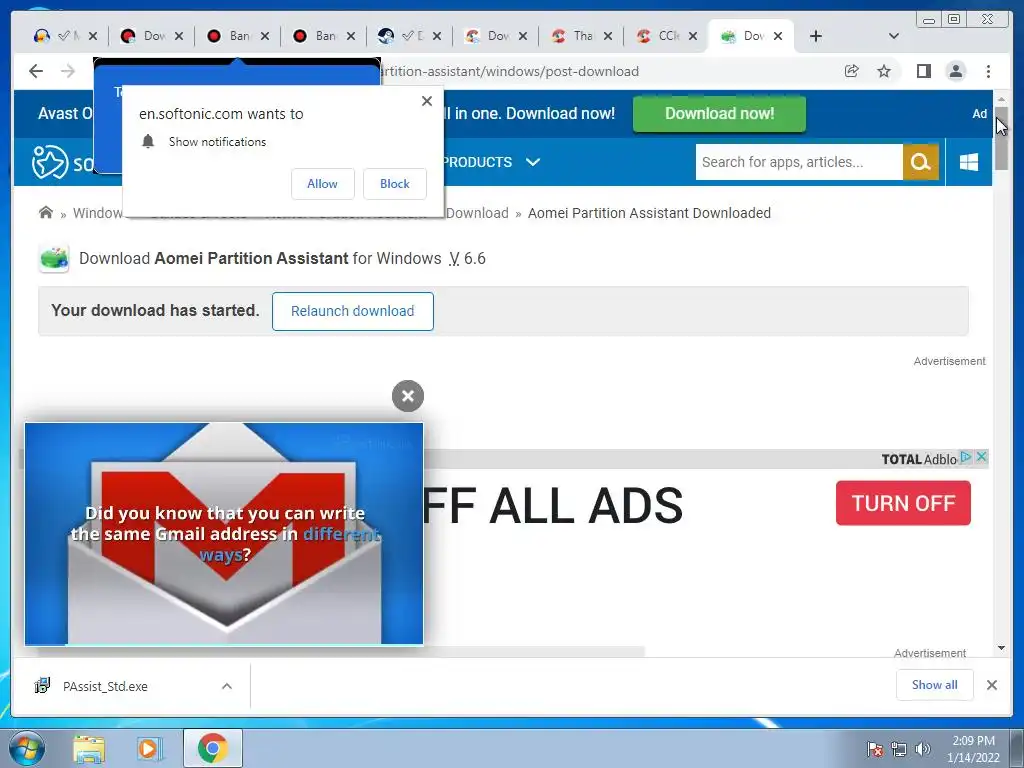Click the Chrome taskbar icon
Screen dimensions: 1024x768
pyautogui.click(x=212, y=748)
